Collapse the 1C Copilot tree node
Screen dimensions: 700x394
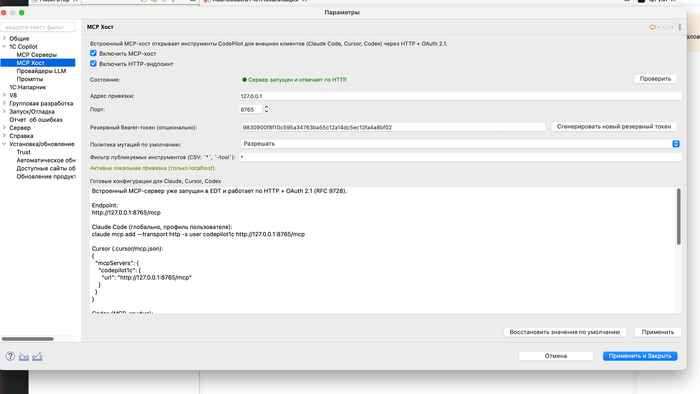[4, 46]
